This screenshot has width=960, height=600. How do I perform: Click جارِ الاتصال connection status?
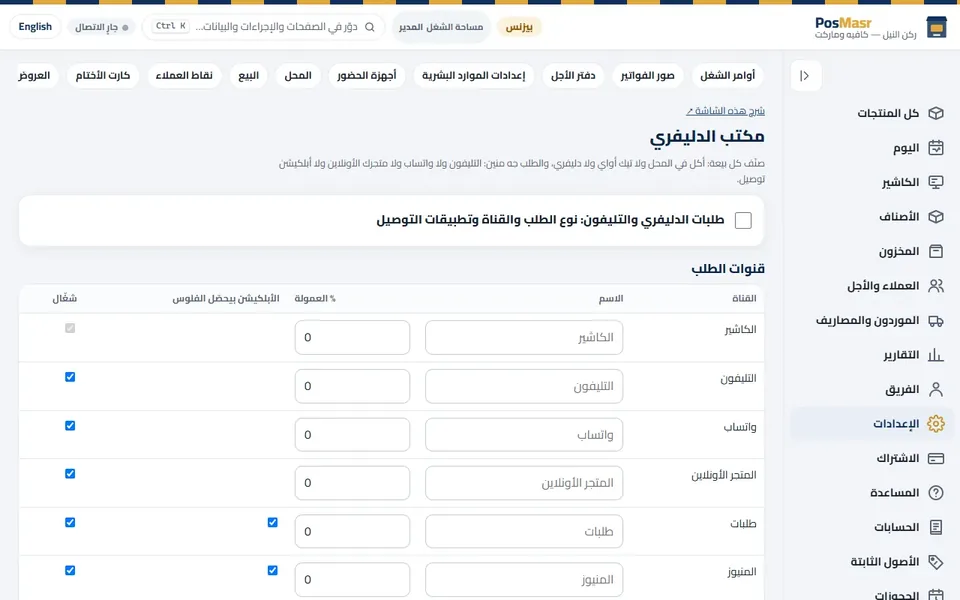pyautogui.click(x=102, y=27)
